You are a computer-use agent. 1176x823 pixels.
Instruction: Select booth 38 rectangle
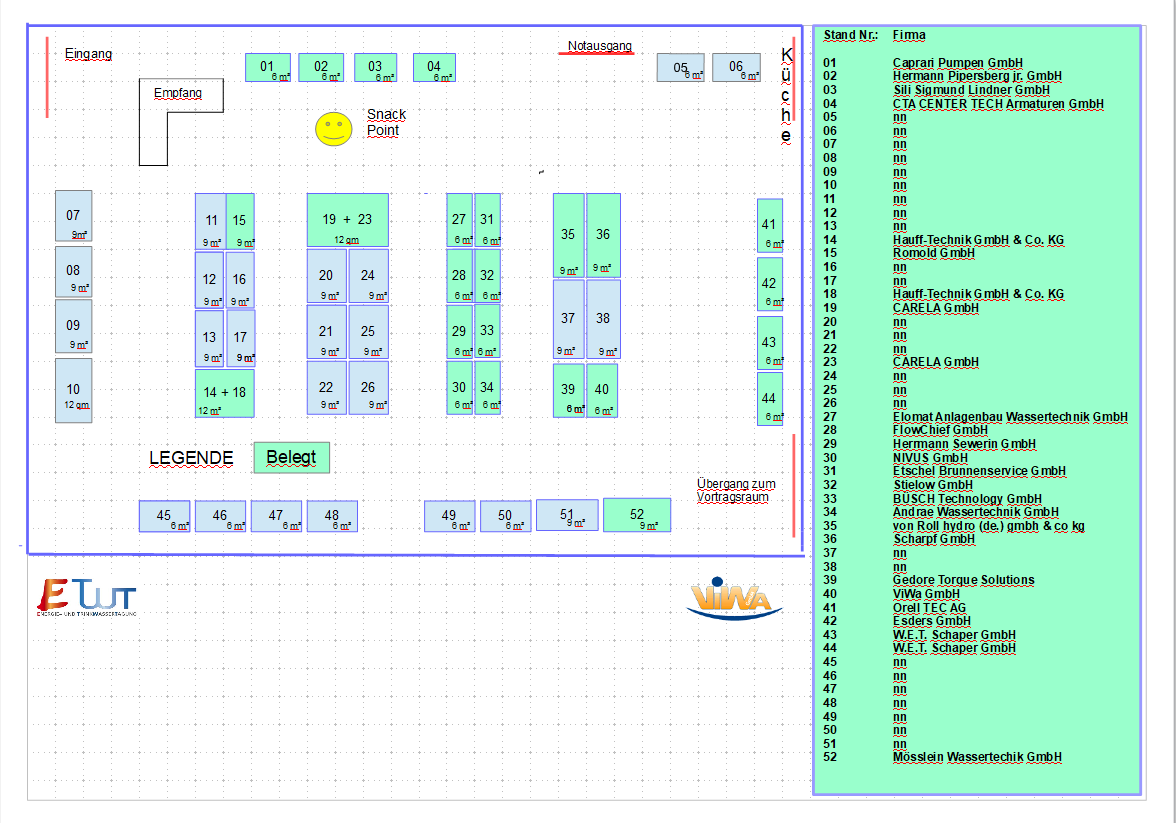(603, 319)
